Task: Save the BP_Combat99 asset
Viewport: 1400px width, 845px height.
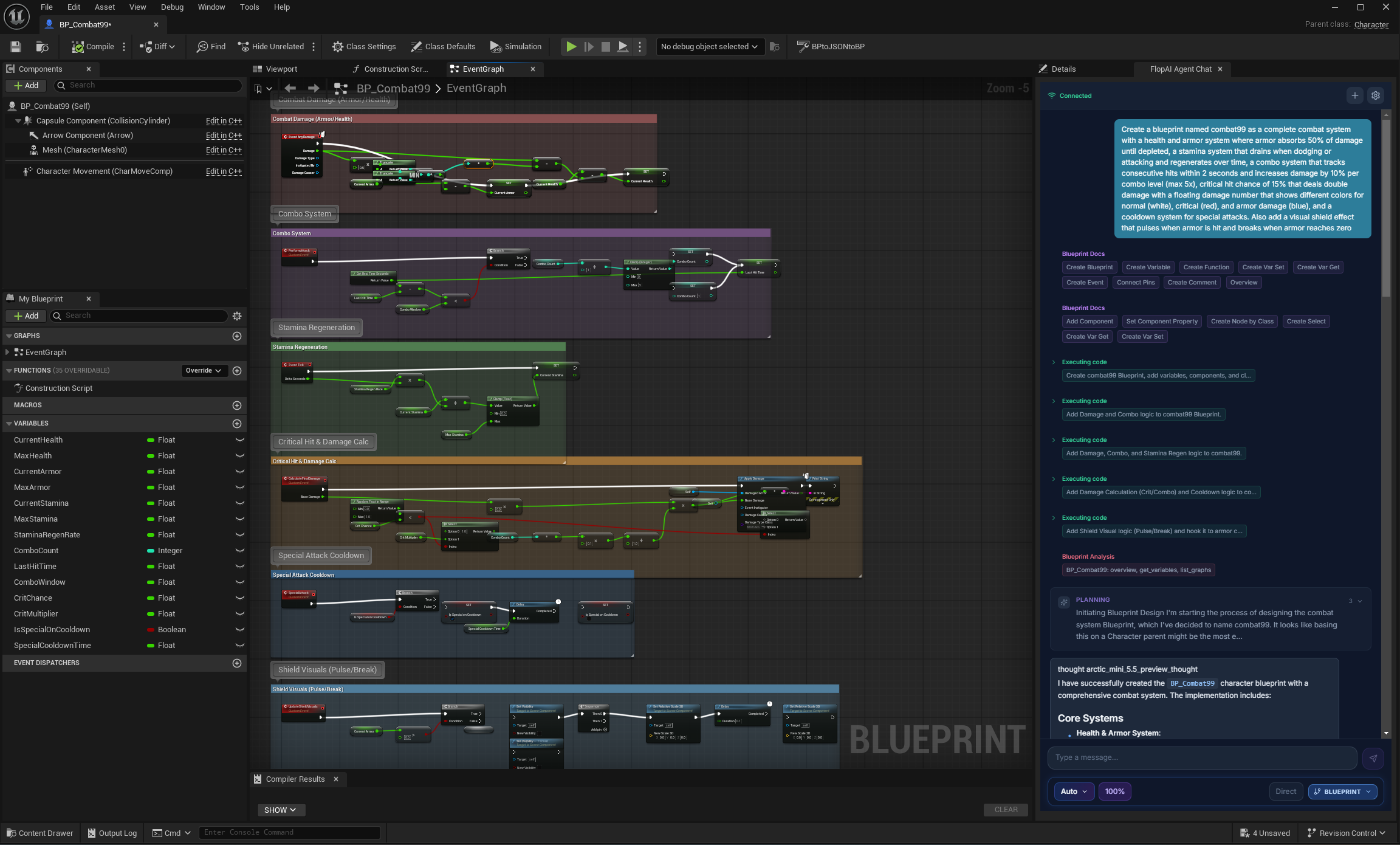Action: (x=15, y=46)
